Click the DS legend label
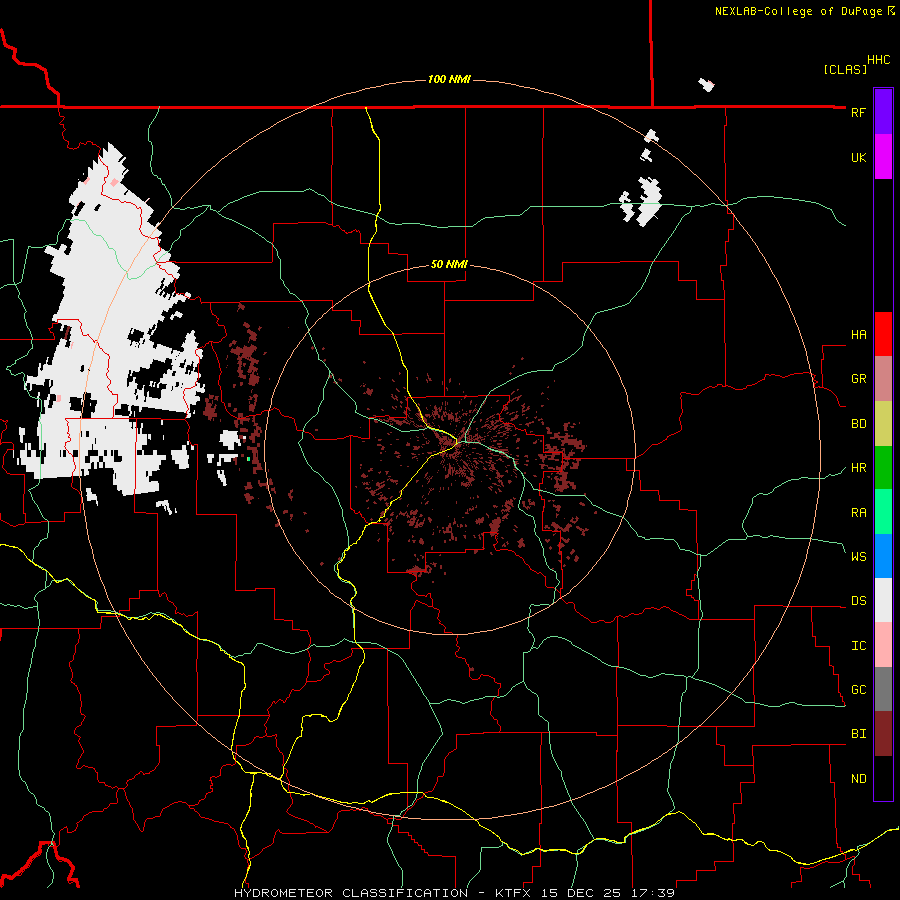This screenshot has height=900, width=900. 858,601
